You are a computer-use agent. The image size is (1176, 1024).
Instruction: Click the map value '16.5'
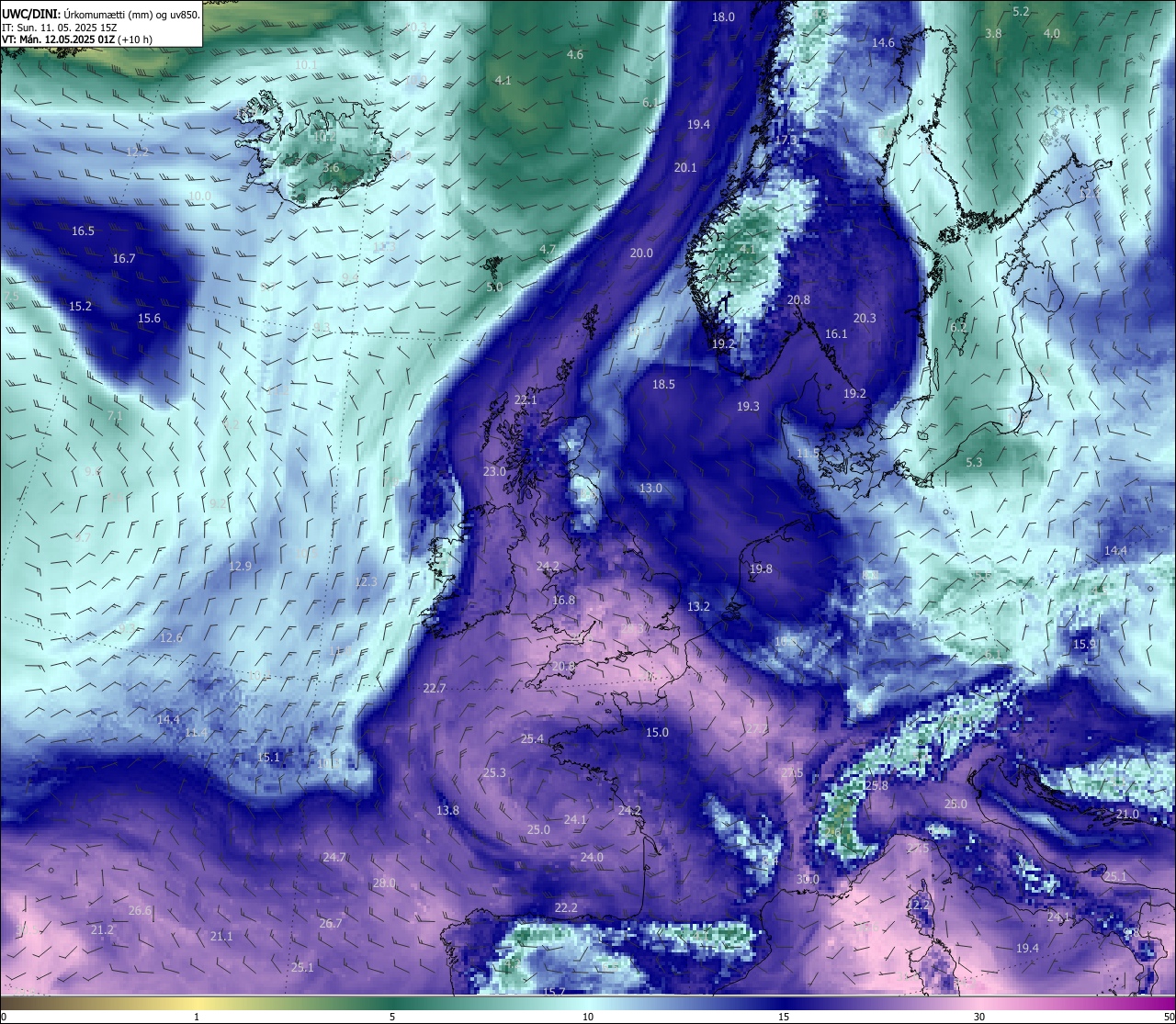(83, 231)
